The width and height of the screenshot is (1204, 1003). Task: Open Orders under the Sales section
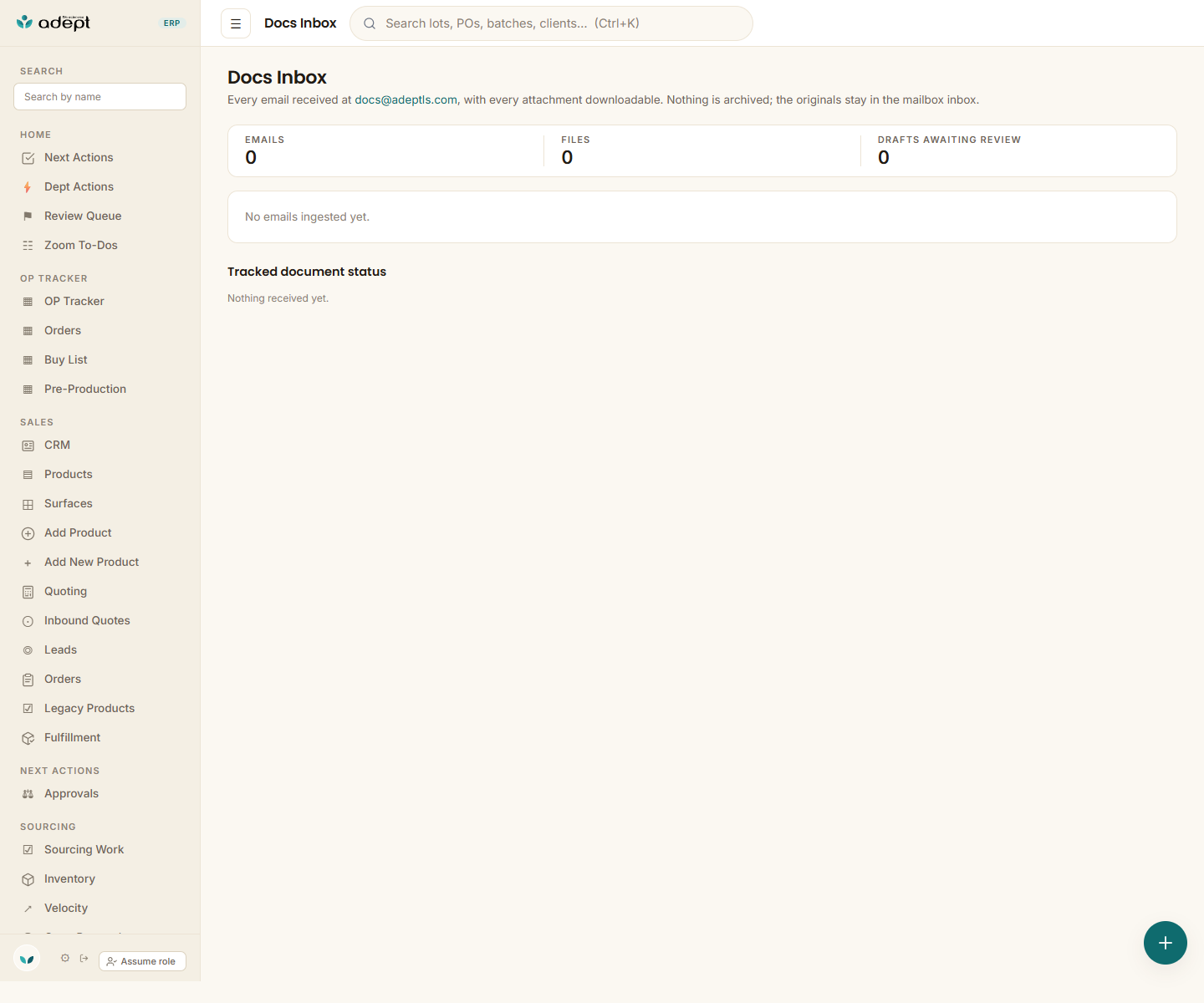click(x=100, y=680)
